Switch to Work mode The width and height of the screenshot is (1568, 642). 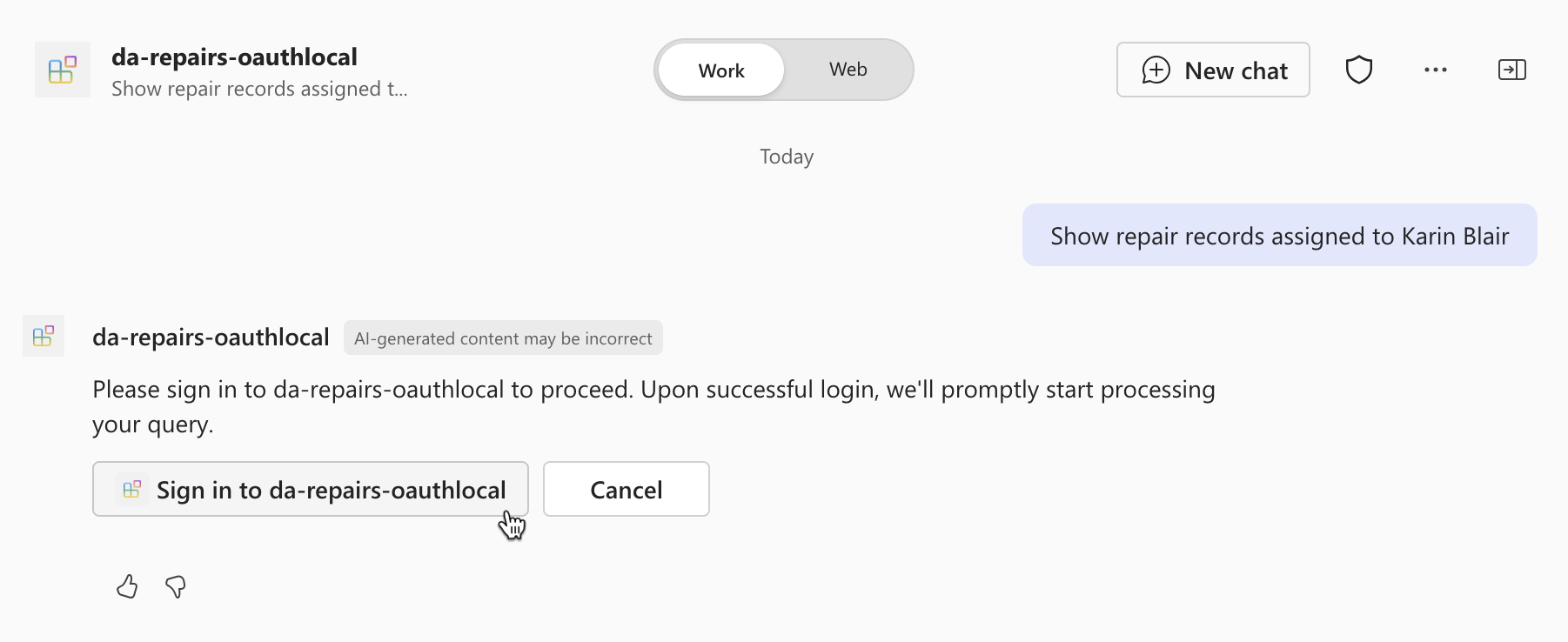coord(721,70)
